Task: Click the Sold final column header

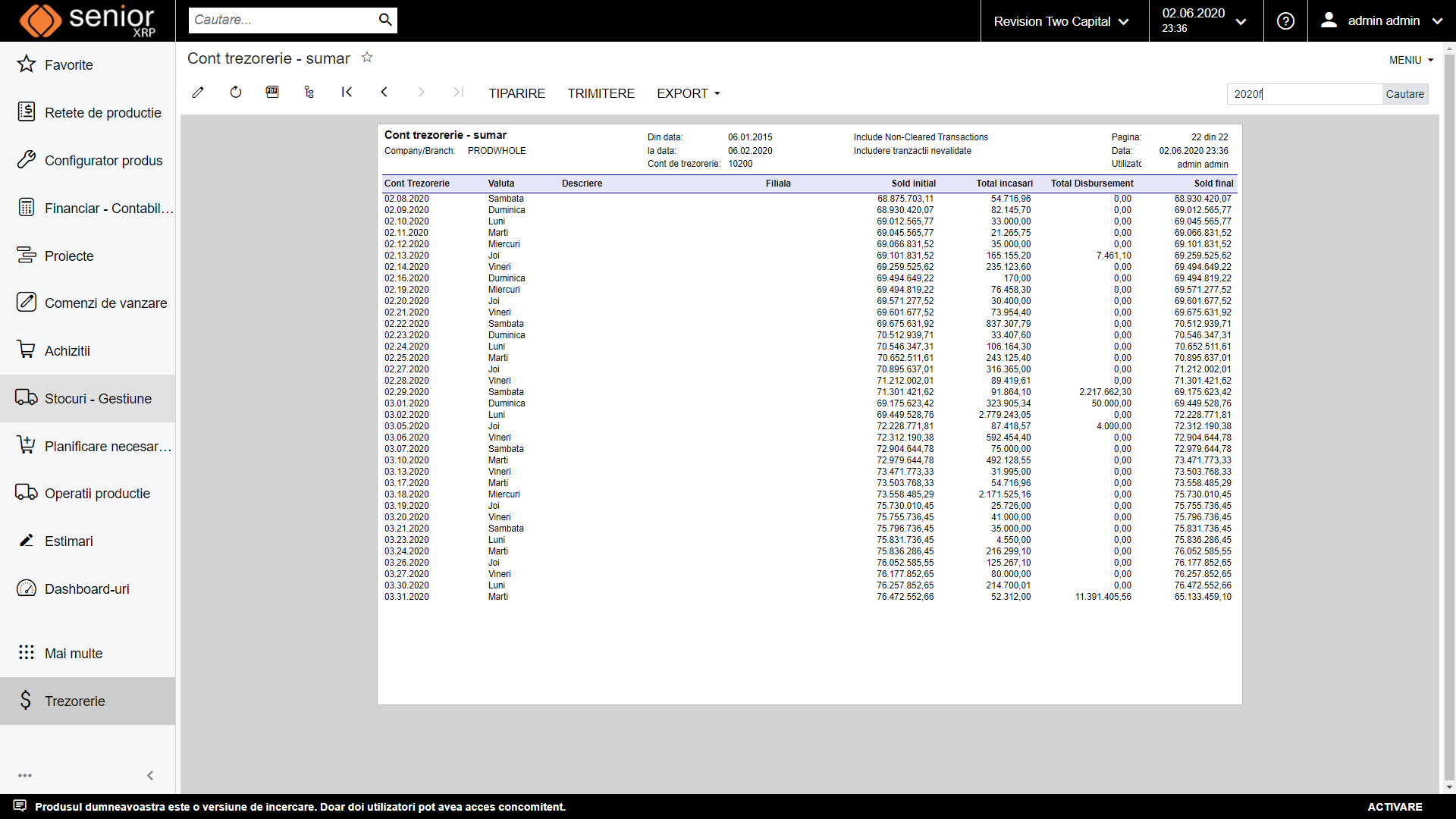Action: [1213, 184]
